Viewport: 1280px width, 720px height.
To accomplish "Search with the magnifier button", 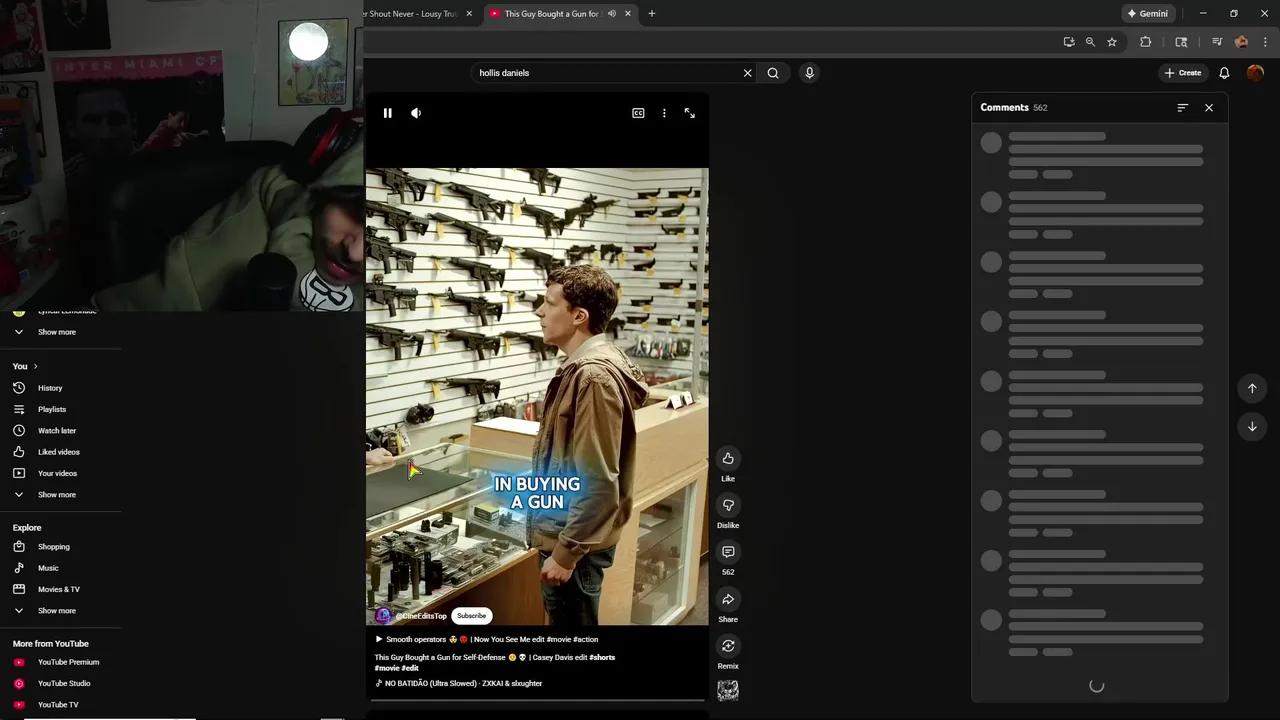I will click(x=773, y=73).
